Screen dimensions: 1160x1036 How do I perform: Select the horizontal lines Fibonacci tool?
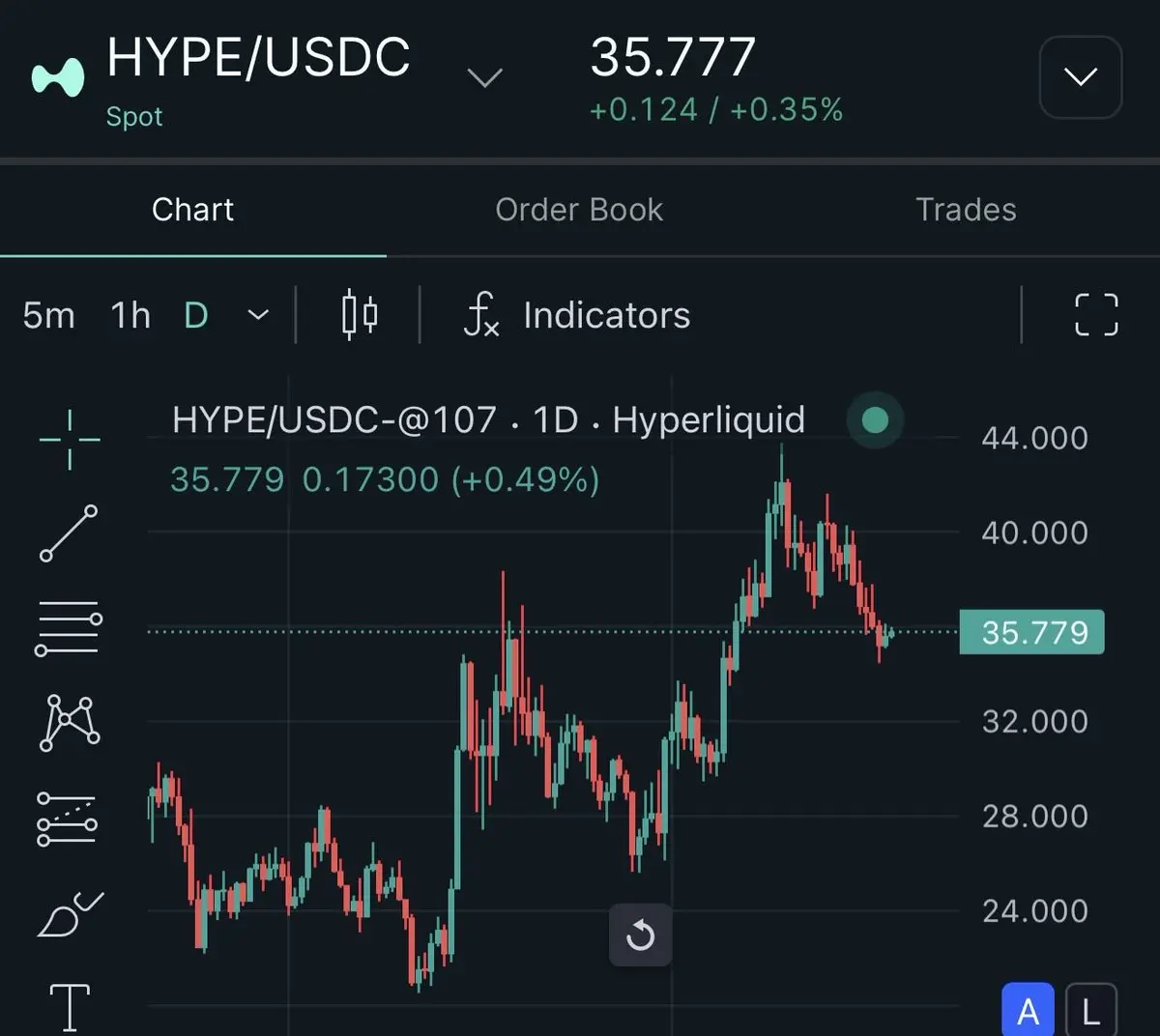tap(69, 627)
